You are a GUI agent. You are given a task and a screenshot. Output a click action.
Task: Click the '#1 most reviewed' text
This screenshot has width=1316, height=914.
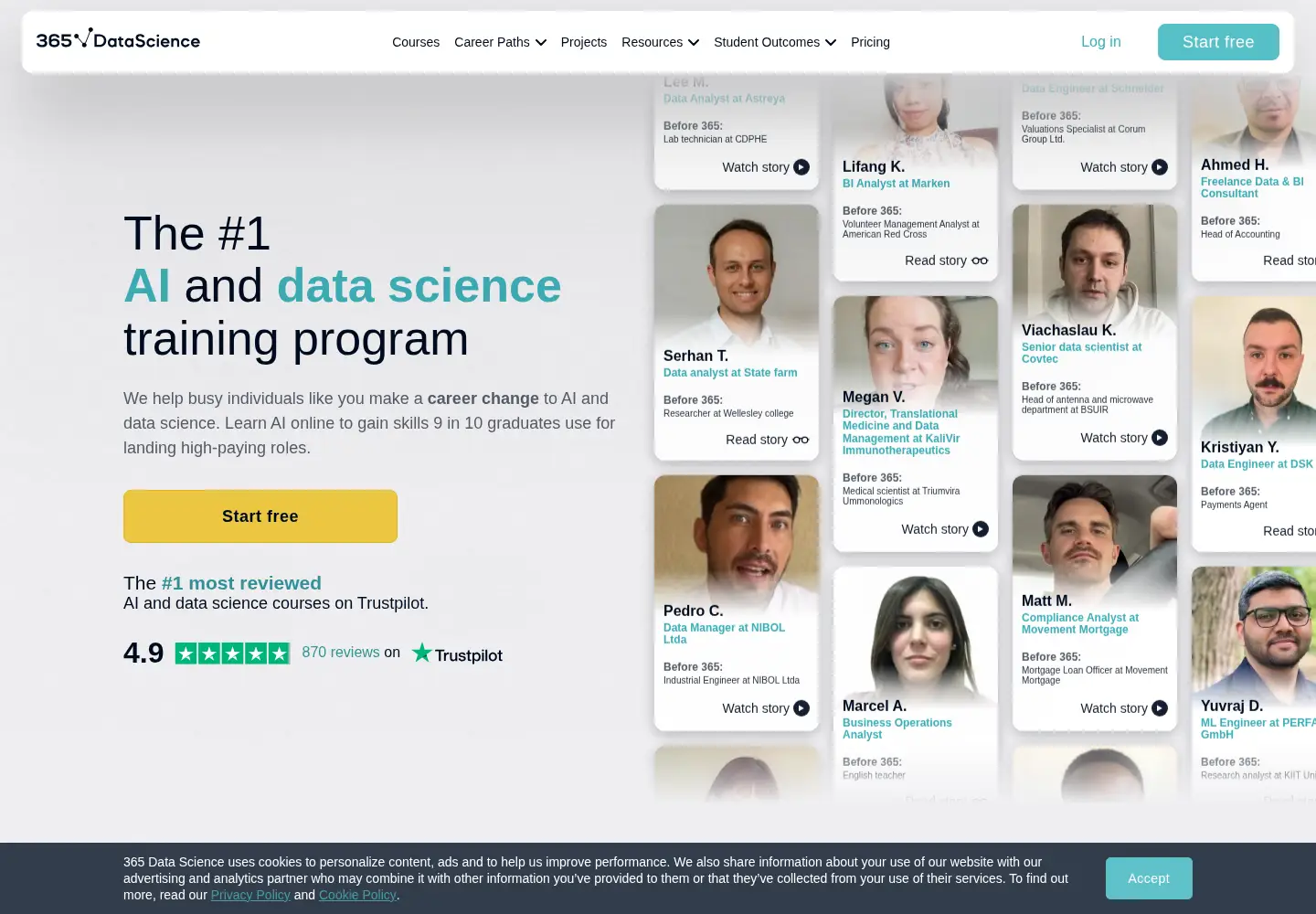click(241, 583)
